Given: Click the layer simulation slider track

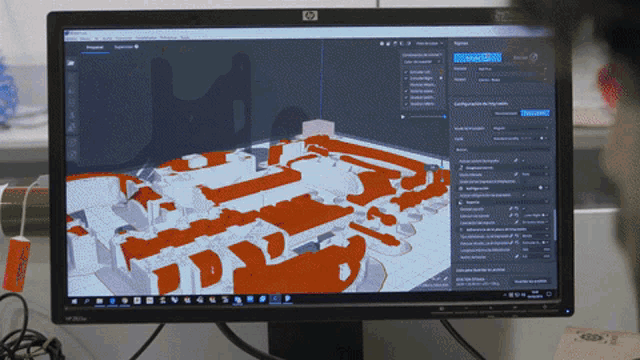Looking at the screenshot, I should tap(427, 117).
